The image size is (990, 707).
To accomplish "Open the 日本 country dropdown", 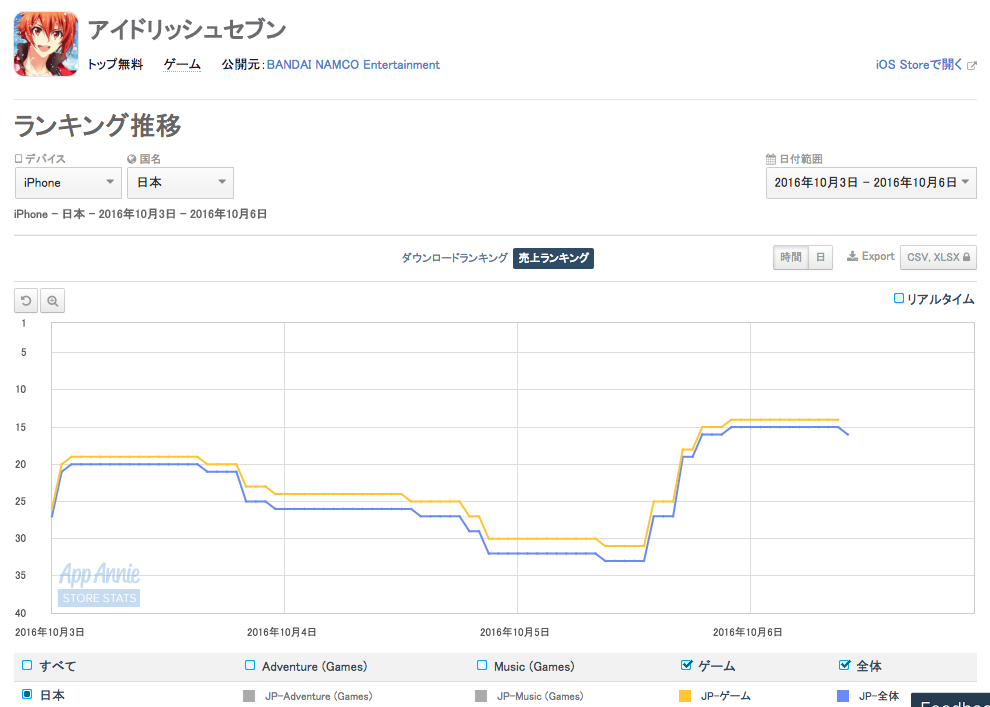I will tap(181, 182).
